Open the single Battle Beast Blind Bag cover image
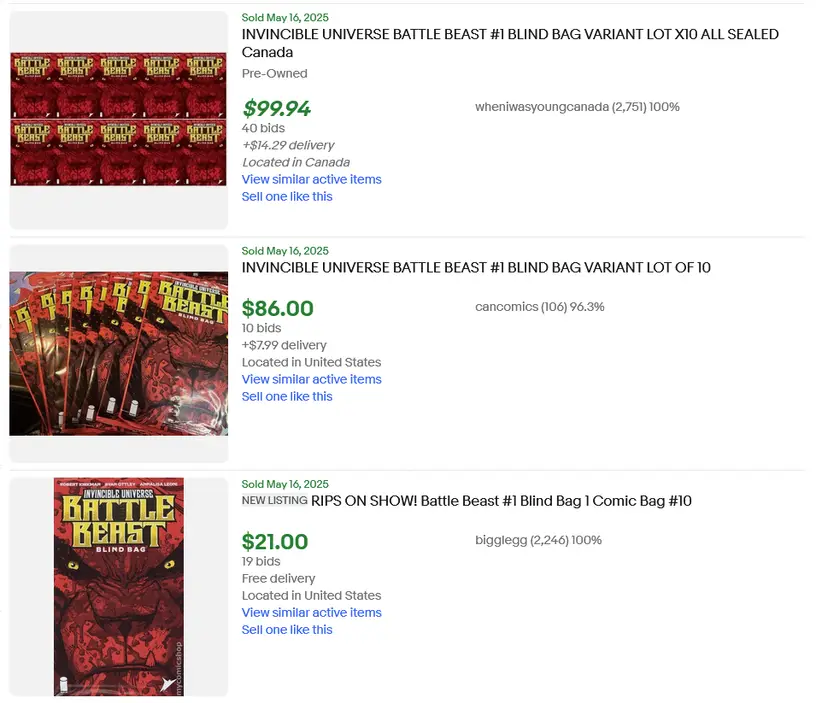The height and width of the screenshot is (703, 828). click(118, 586)
